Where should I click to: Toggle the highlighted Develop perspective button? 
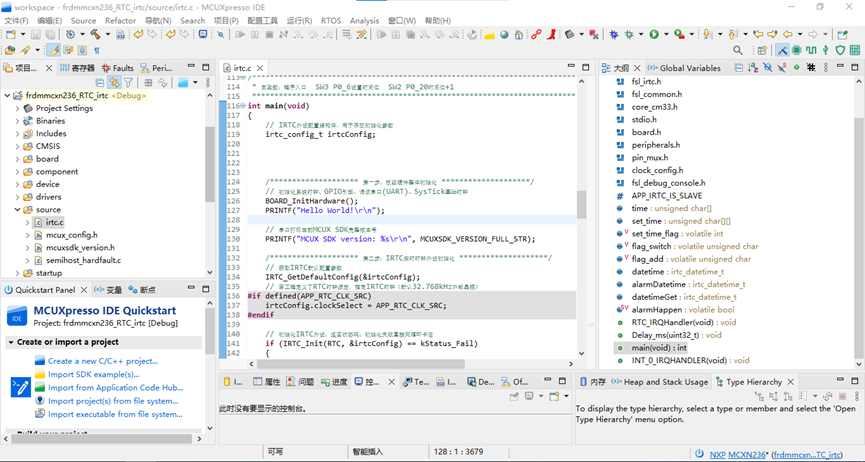[782, 50]
